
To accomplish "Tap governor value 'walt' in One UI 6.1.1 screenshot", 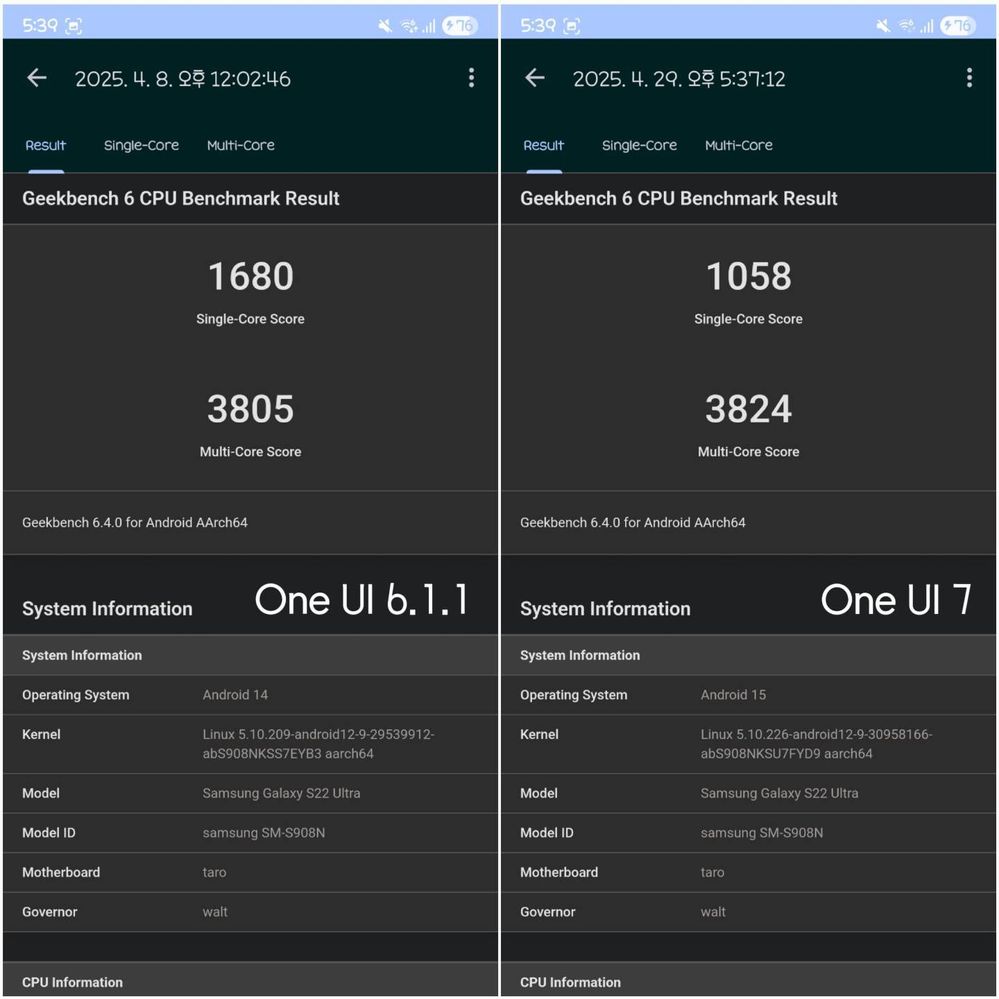I will 215,912.
